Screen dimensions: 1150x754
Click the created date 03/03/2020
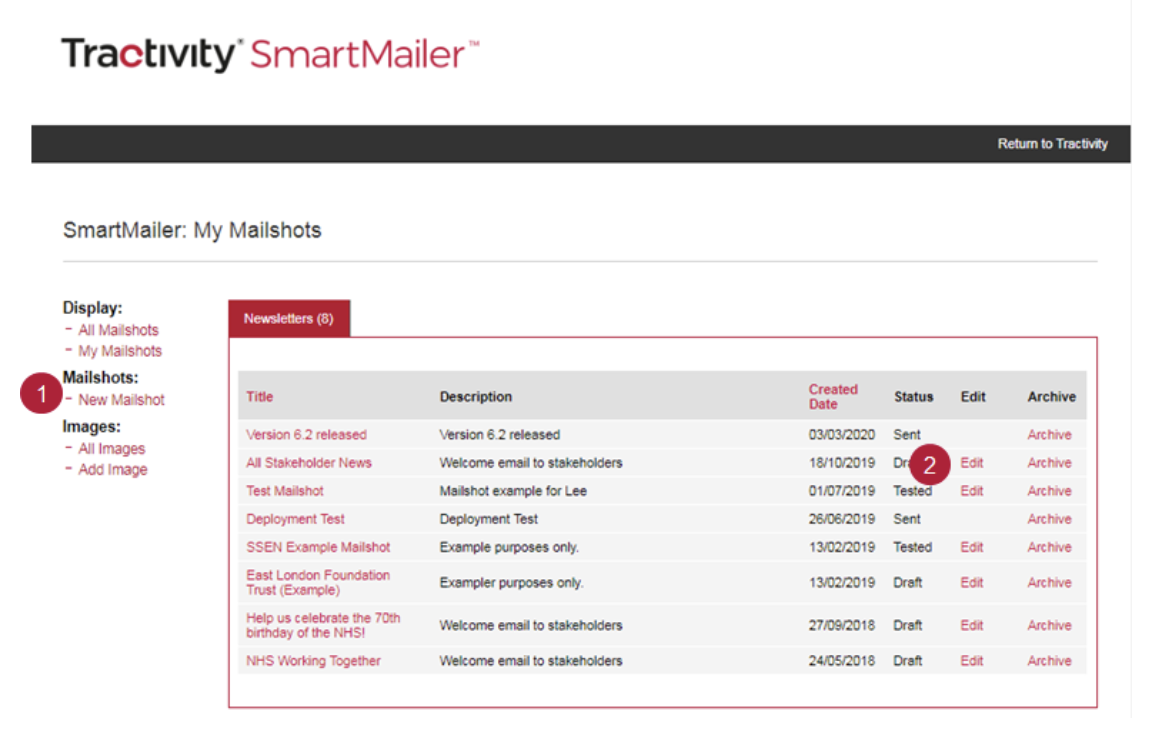click(842, 435)
